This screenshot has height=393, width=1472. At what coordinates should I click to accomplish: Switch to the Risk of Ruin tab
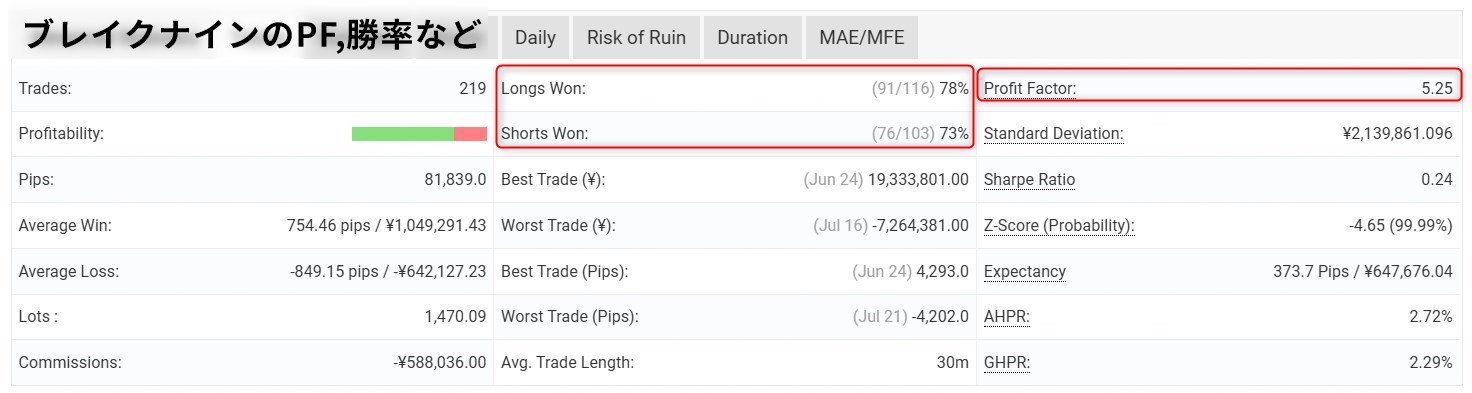click(x=636, y=38)
